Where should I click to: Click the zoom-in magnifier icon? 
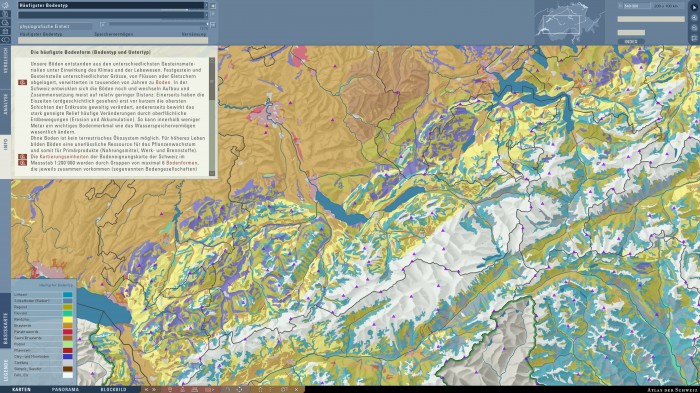pyautogui.click(x=694, y=17)
